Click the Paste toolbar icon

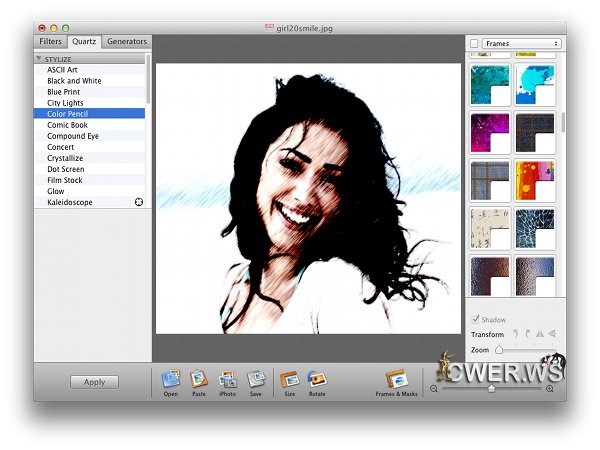198,379
